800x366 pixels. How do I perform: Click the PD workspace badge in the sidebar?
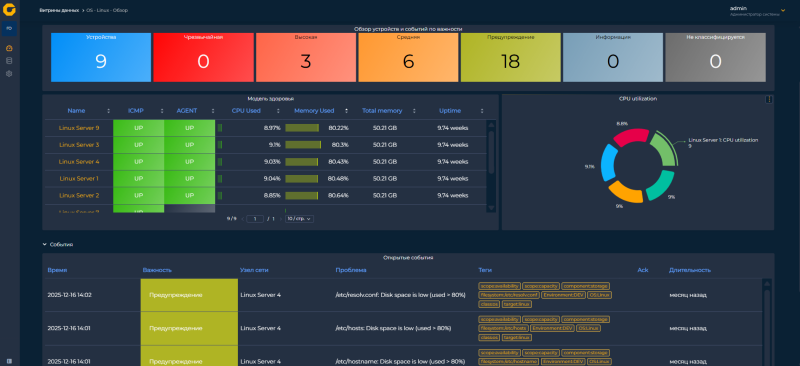point(9,29)
